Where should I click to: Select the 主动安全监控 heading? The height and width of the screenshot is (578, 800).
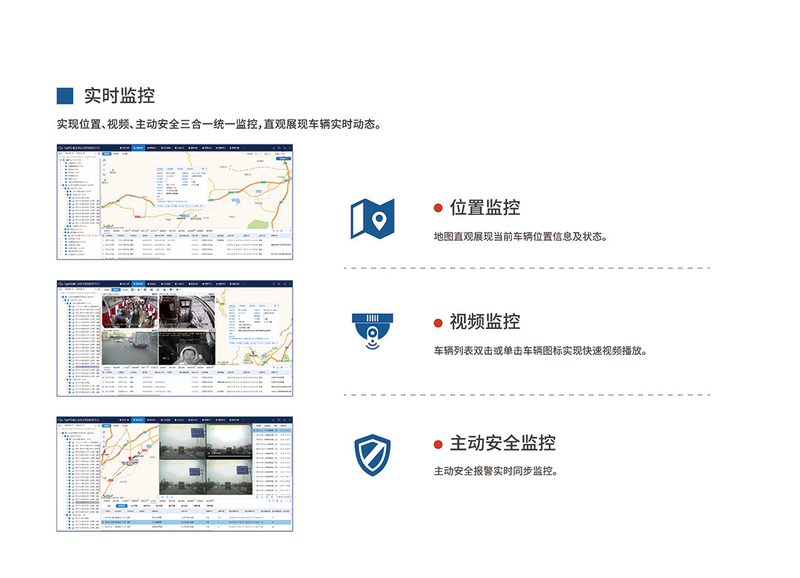tap(503, 443)
